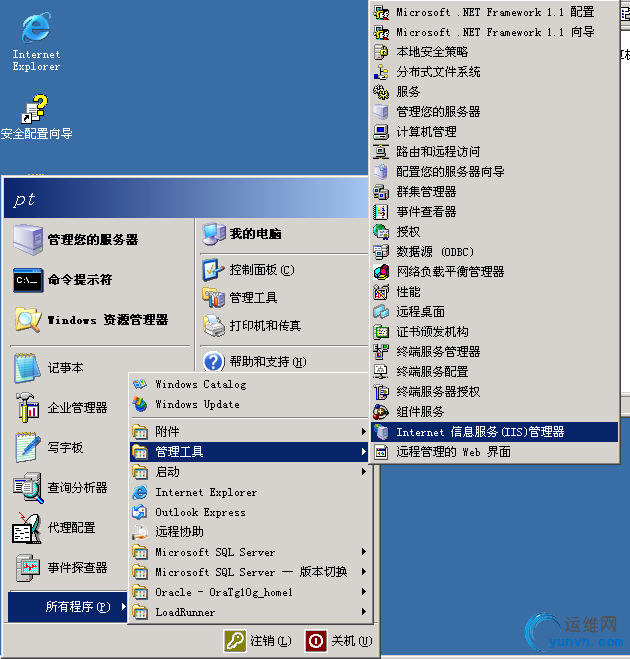Select 分布式文件系统 menu entry
Screen dimensions: 630x659
[x=495, y=72]
